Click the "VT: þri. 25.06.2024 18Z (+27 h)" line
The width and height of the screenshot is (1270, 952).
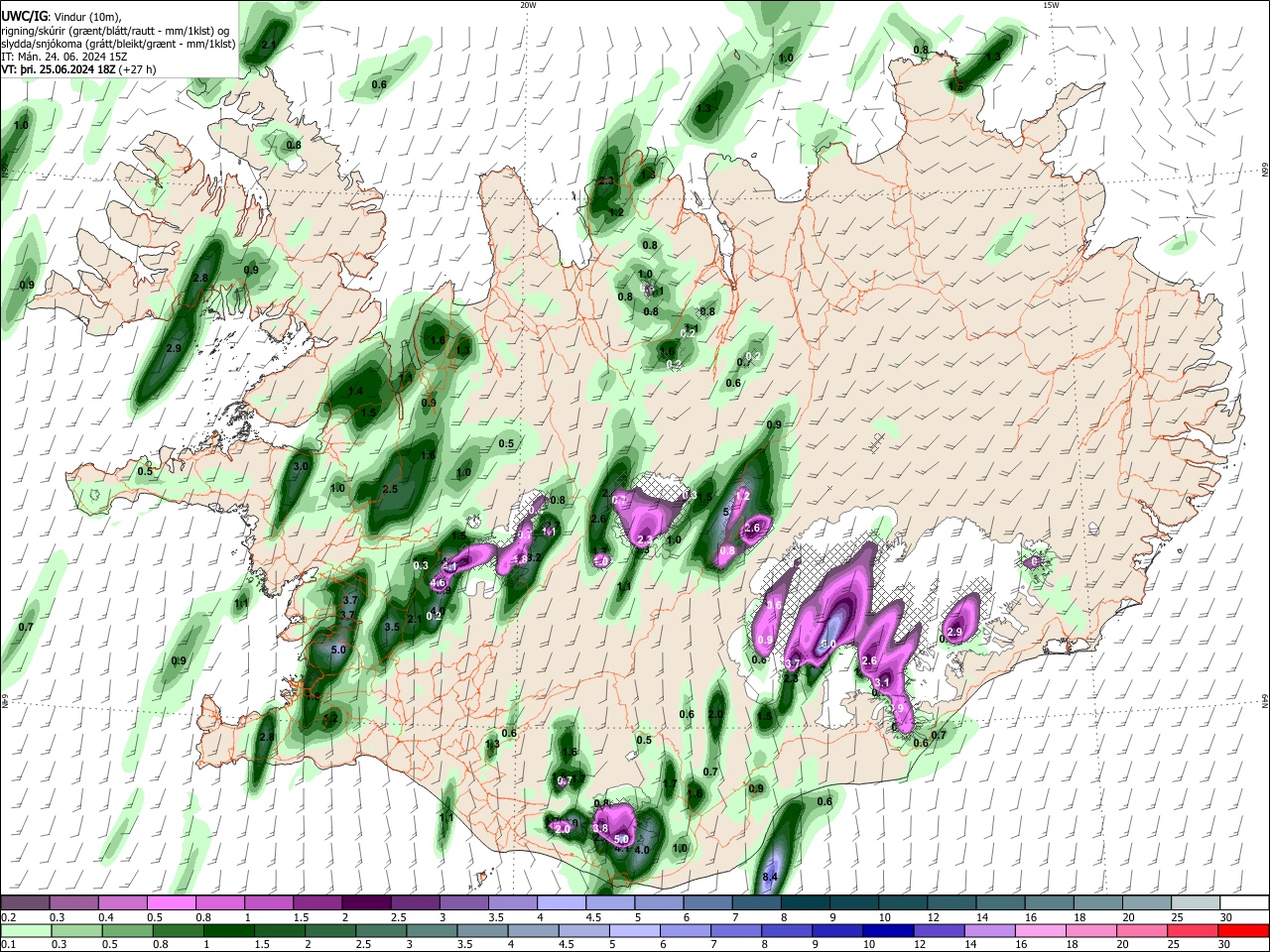[78, 70]
